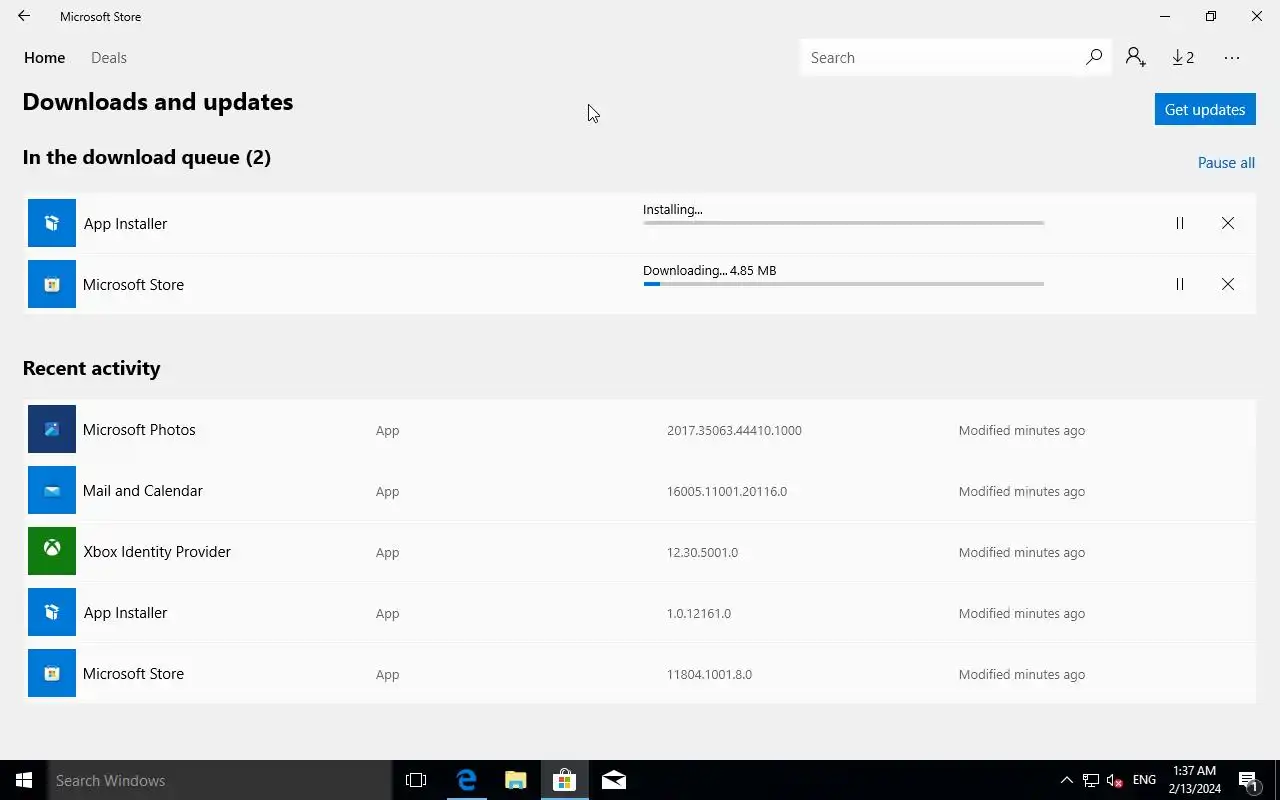Click version 2017.35063.44410.1000 text
Screen dimensions: 1280x800
(734, 430)
